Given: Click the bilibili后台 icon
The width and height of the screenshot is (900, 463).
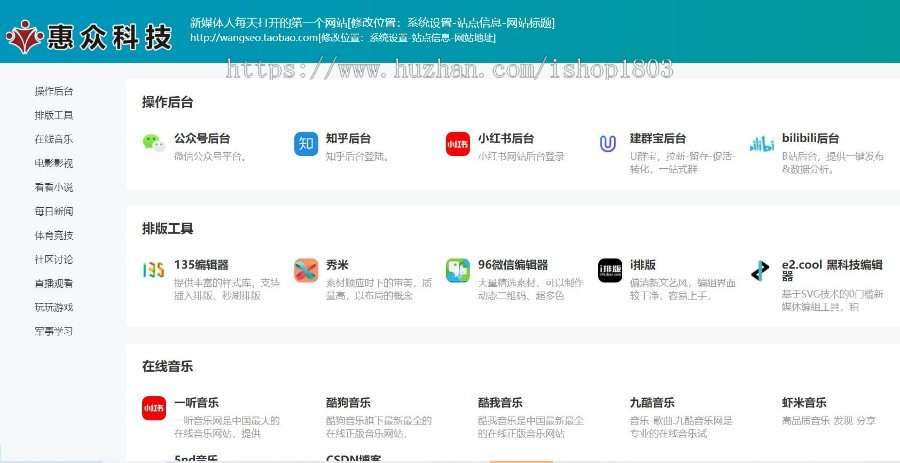Looking at the screenshot, I should tap(762, 143).
